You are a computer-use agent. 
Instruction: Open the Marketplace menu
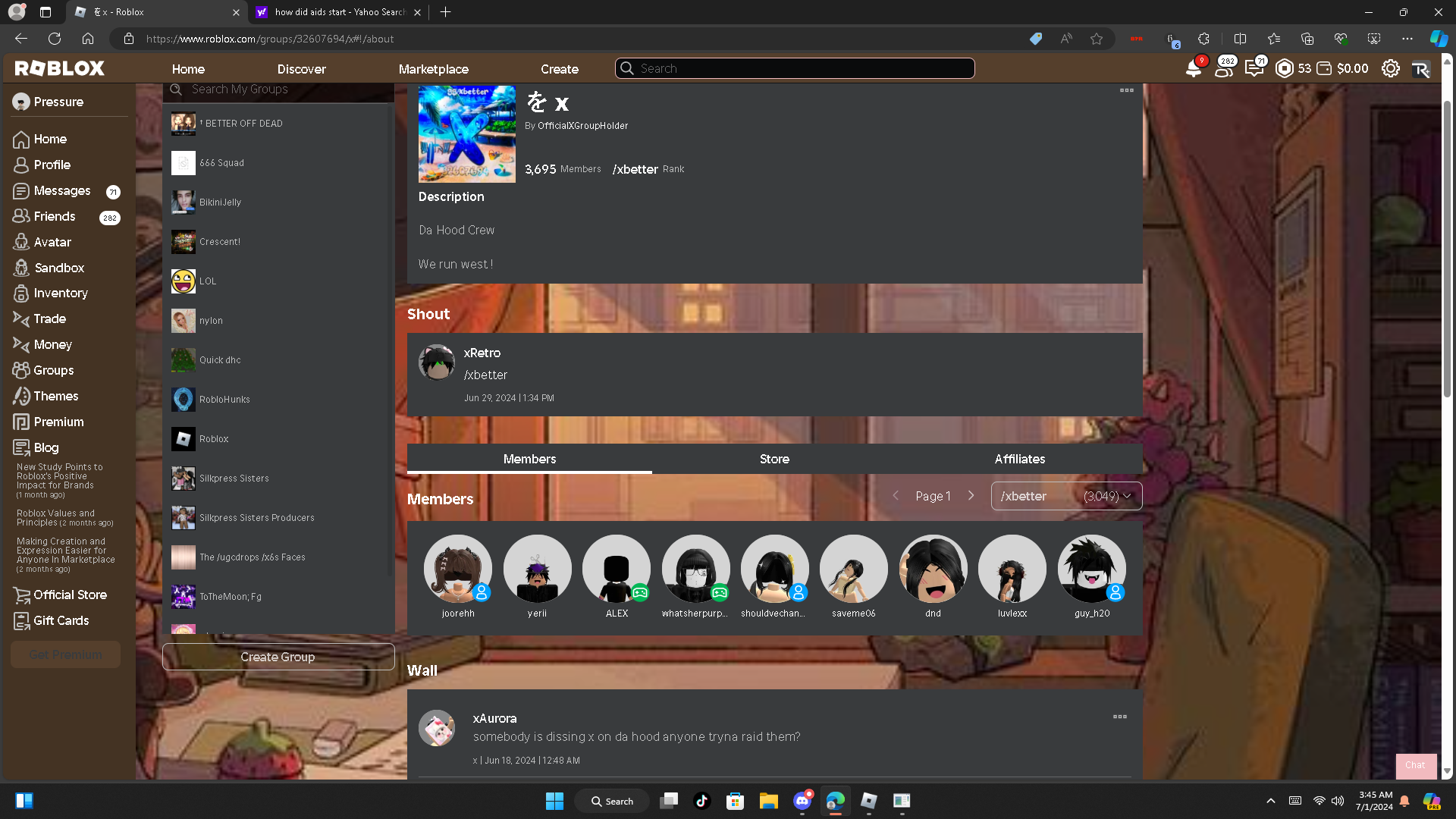click(434, 69)
